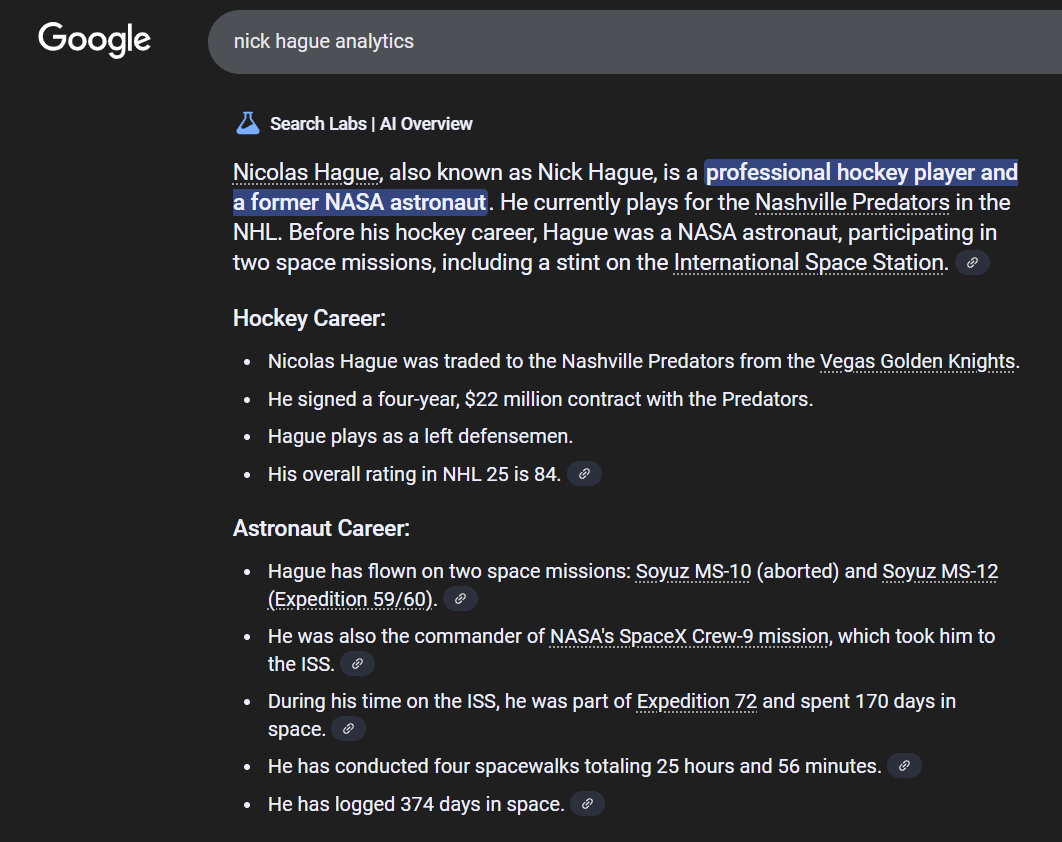This screenshot has height=842, width=1062.
Task: Open NASA's SpaceX Crew-9 mission link
Action: [689, 636]
